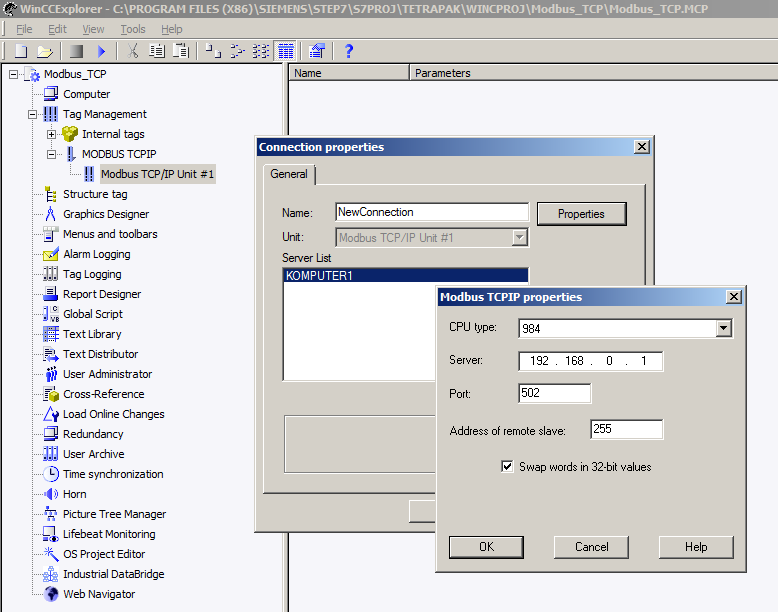This screenshot has width=778, height=612.
Task: Click Help in Modbus TCPIP properties
Action: click(696, 547)
